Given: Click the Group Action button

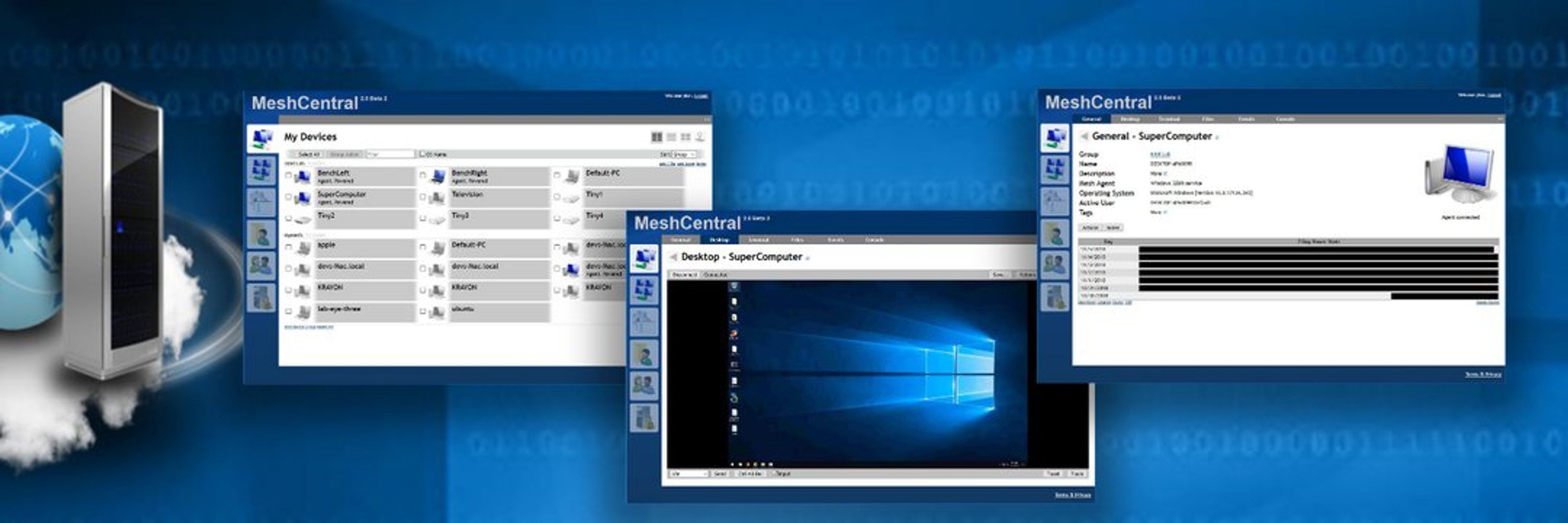Looking at the screenshot, I should point(344,155).
